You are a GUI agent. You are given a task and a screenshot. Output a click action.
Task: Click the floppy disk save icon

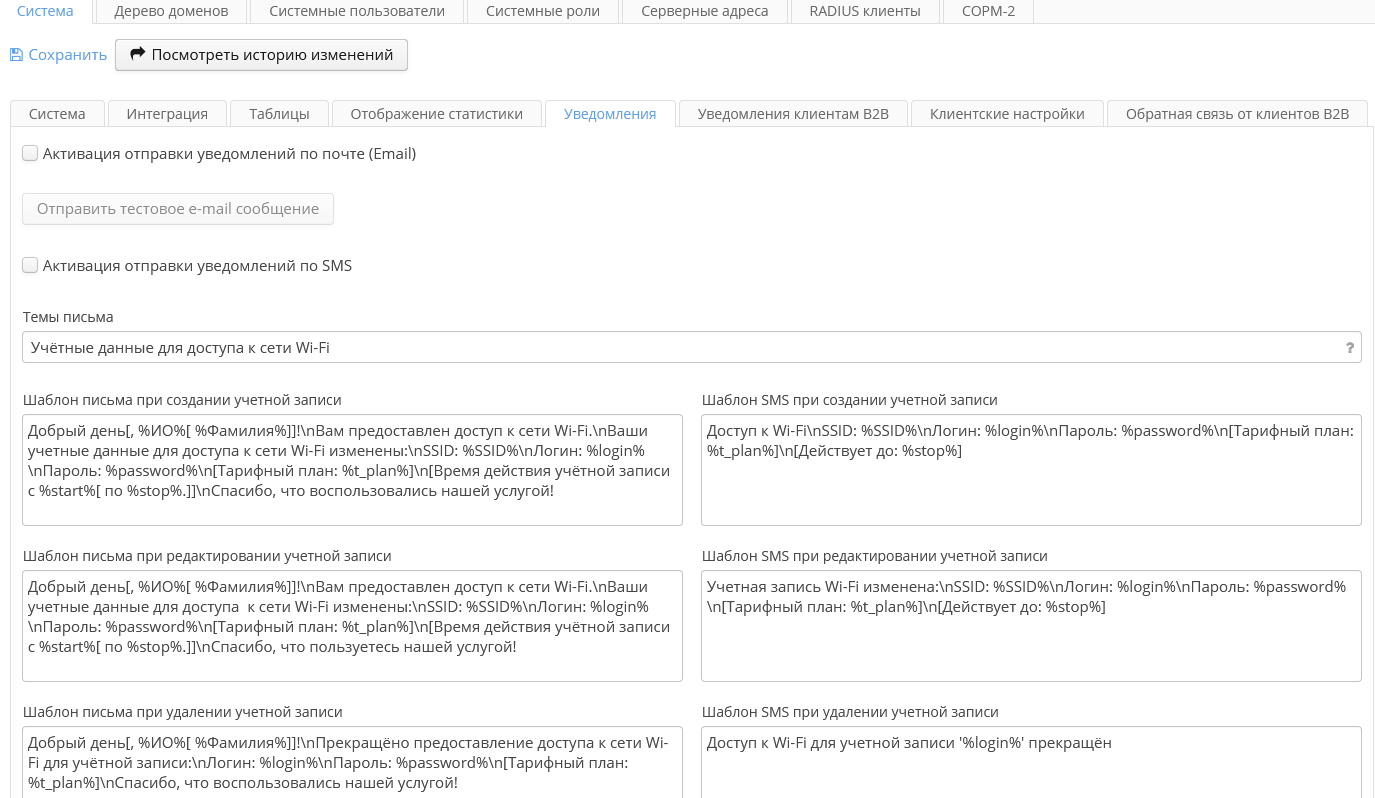click(16, 55)
